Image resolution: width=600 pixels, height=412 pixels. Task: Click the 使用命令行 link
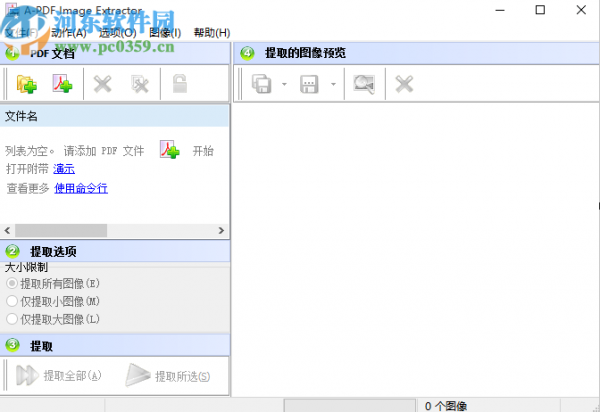[81, 188]
